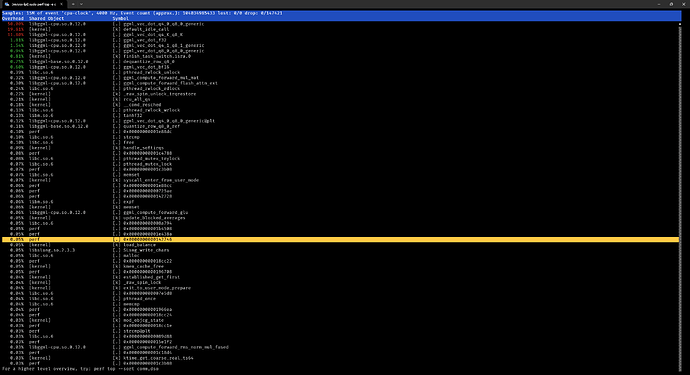Select the pthread_rwlock_unlock symbol row
Image resolution: width=690 pixels, height=375 pixels.
[x=341, y=72]
